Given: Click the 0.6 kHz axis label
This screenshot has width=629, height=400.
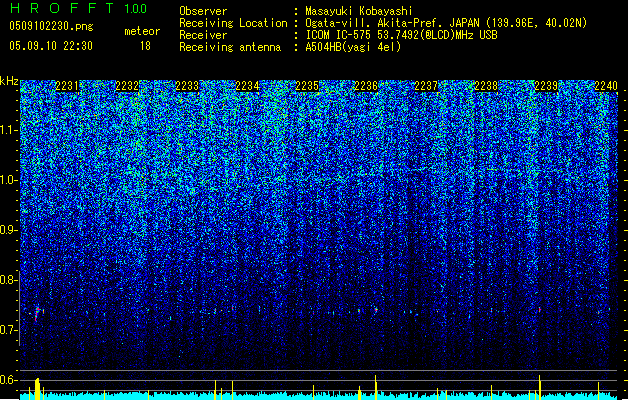Looking at the screenshot, I should [x=8, y=380].
